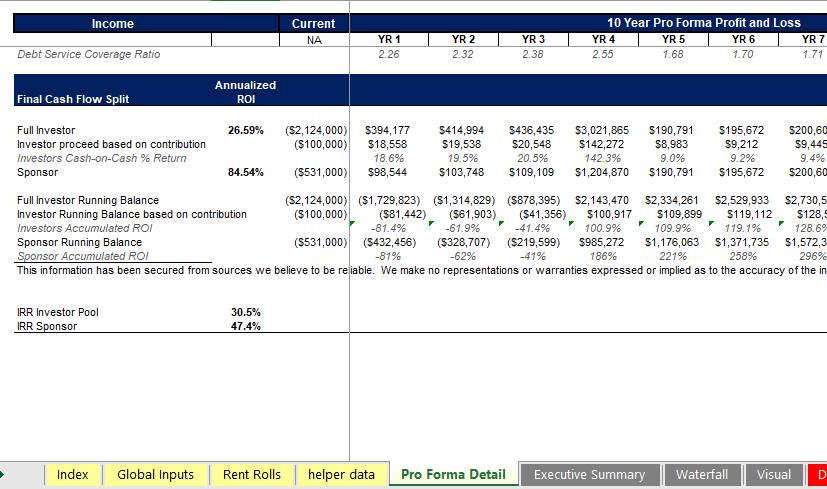The height and width of the screenshot is (489, 827).
Task: Click the 10 Year Pro Forma Profit and Loss header
Action: tap(704, 23)
